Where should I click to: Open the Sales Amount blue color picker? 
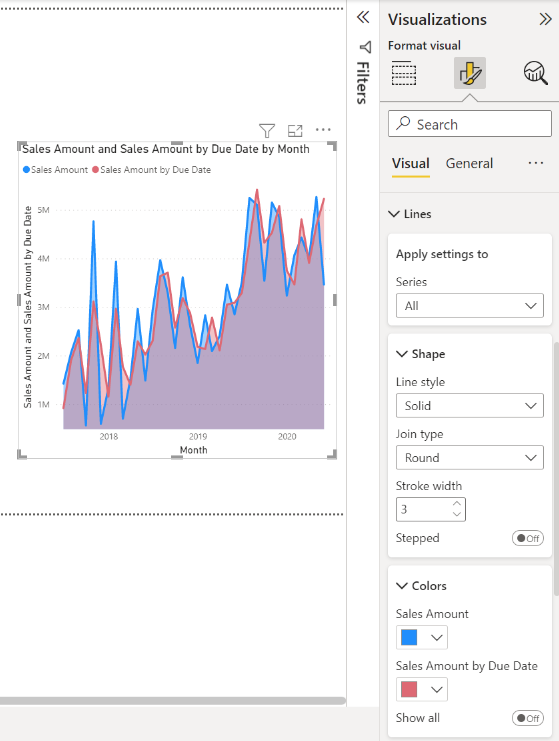(x=422, y=638)
